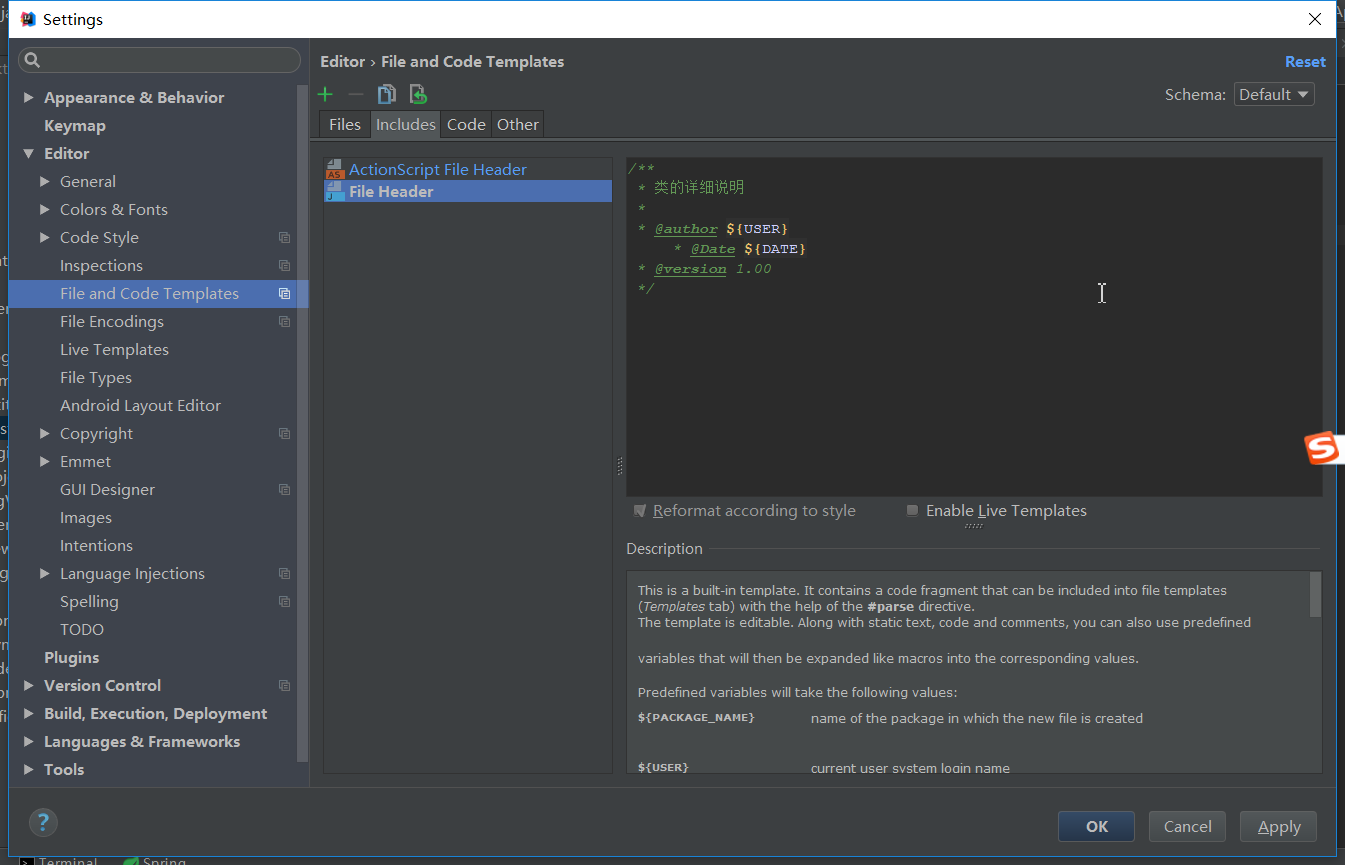Click the project-level icon beside Language Injections
The width and height of the screenshot is (1345, 865).
point(284,574)
